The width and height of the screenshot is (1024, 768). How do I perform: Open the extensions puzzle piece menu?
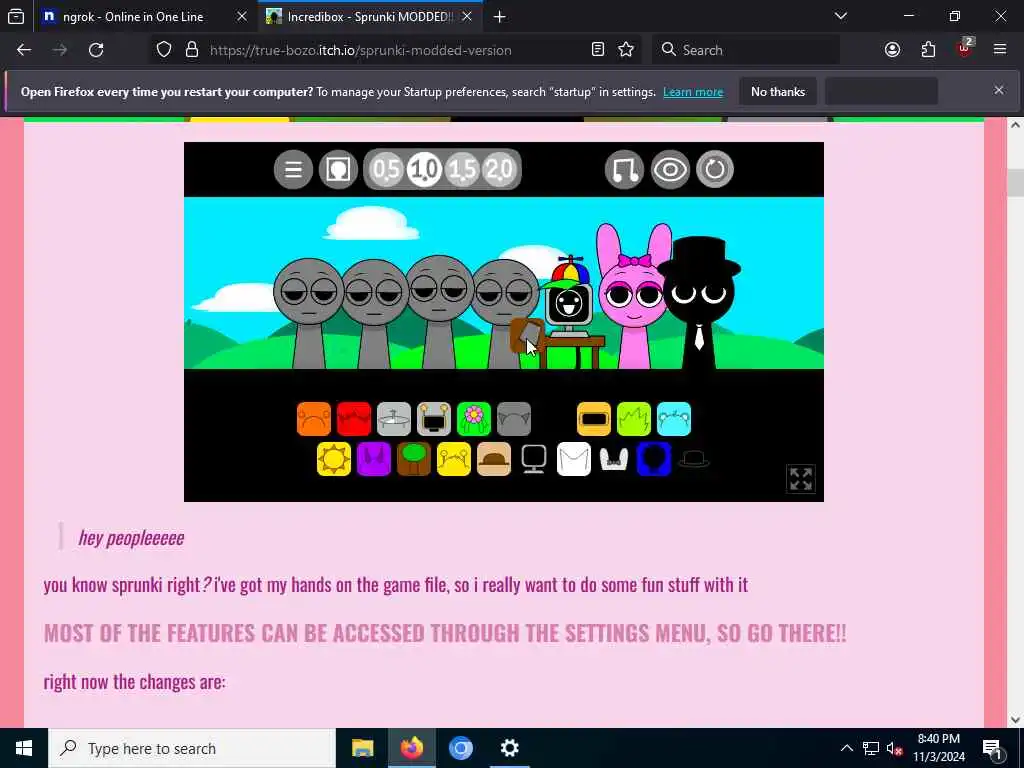click(929, 50)
